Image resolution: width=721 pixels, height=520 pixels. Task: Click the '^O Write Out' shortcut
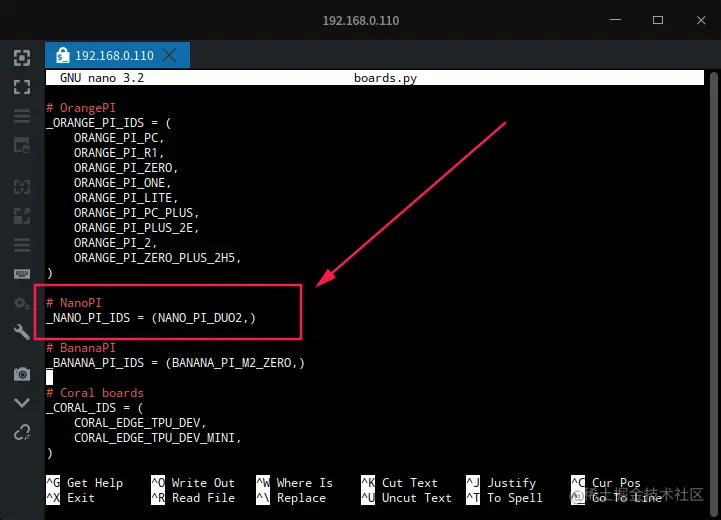(193, 483)
